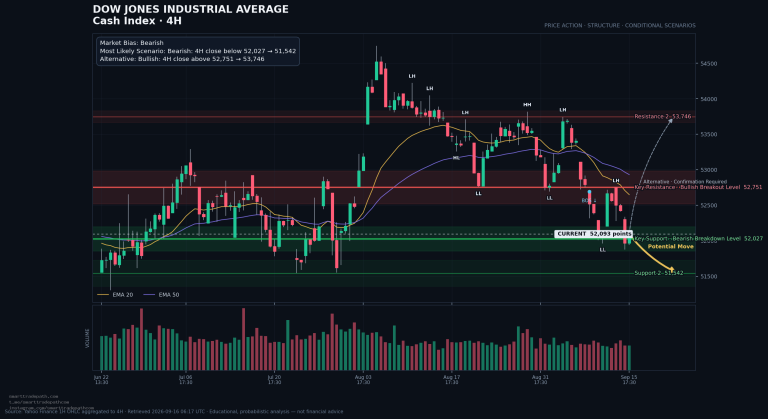Select the "Alternative: Bullish" scenario line

click(182, 59)
